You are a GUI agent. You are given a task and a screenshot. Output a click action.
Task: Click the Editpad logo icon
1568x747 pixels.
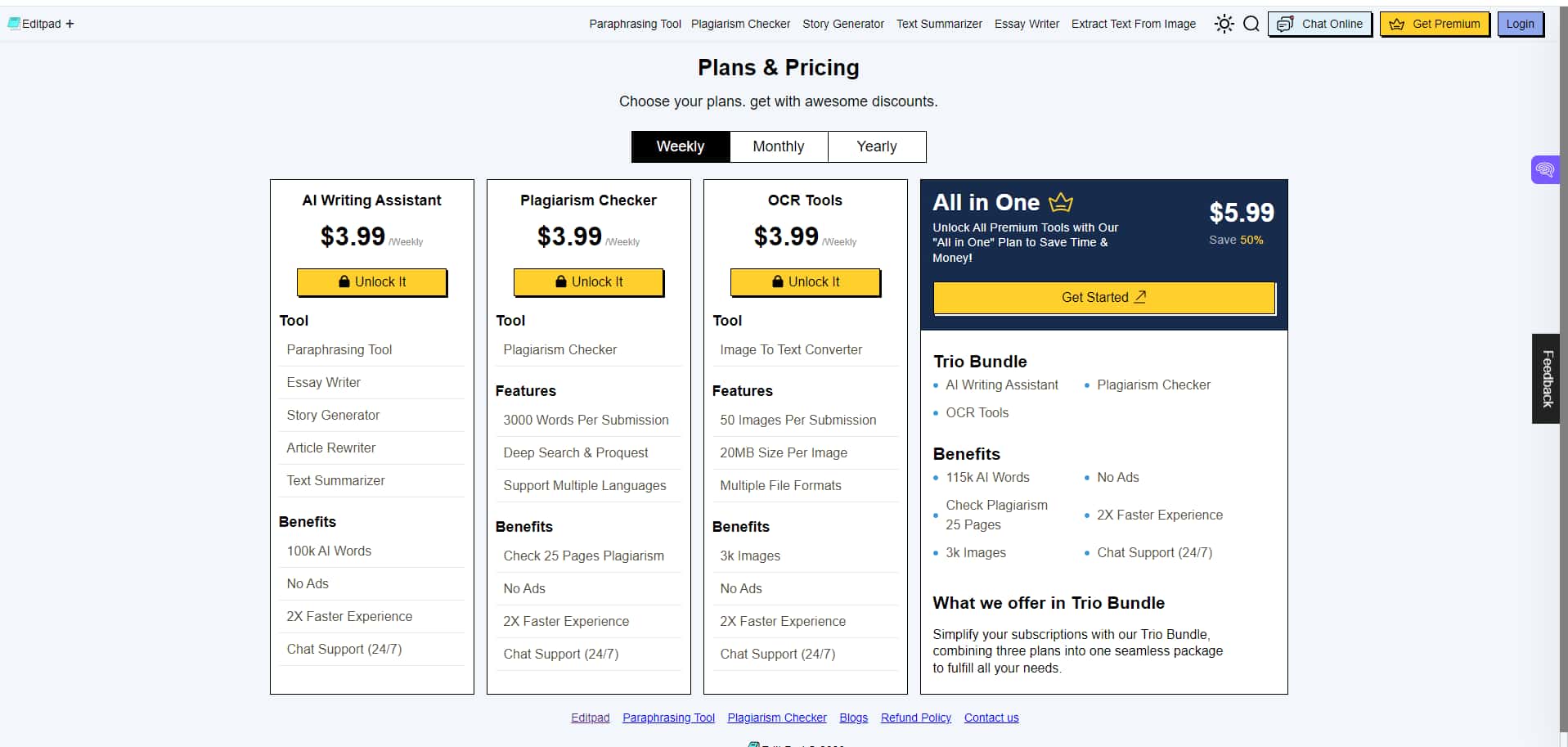click(x=14, y=24)
